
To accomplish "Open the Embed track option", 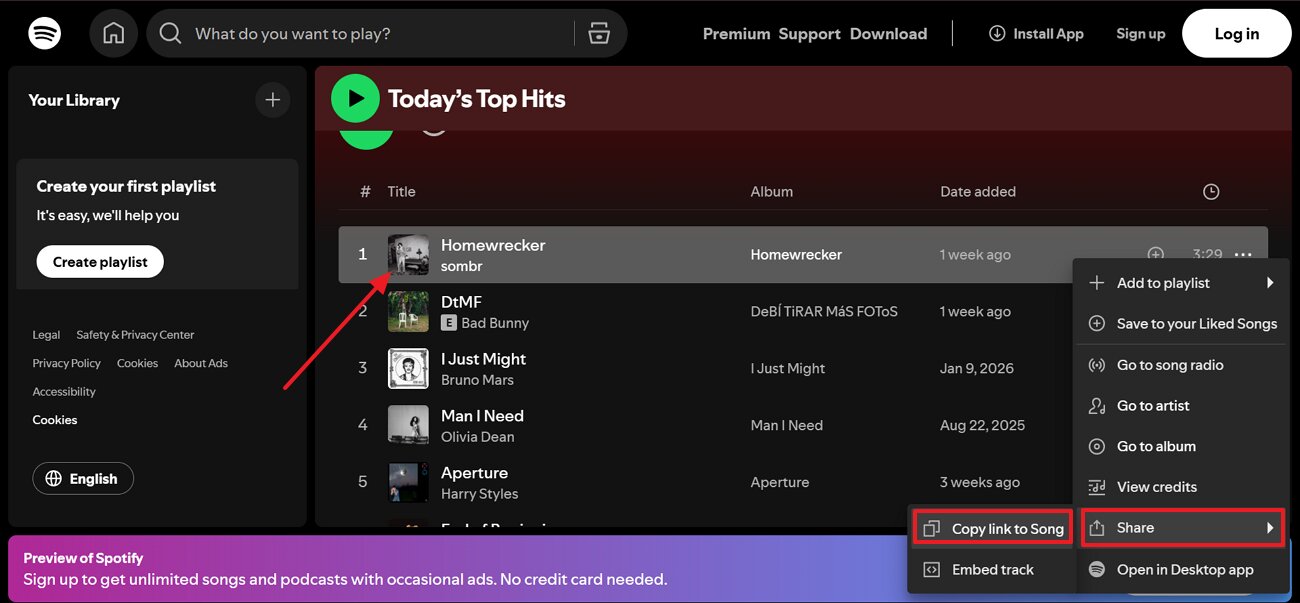I will click(x=993, y=569).
